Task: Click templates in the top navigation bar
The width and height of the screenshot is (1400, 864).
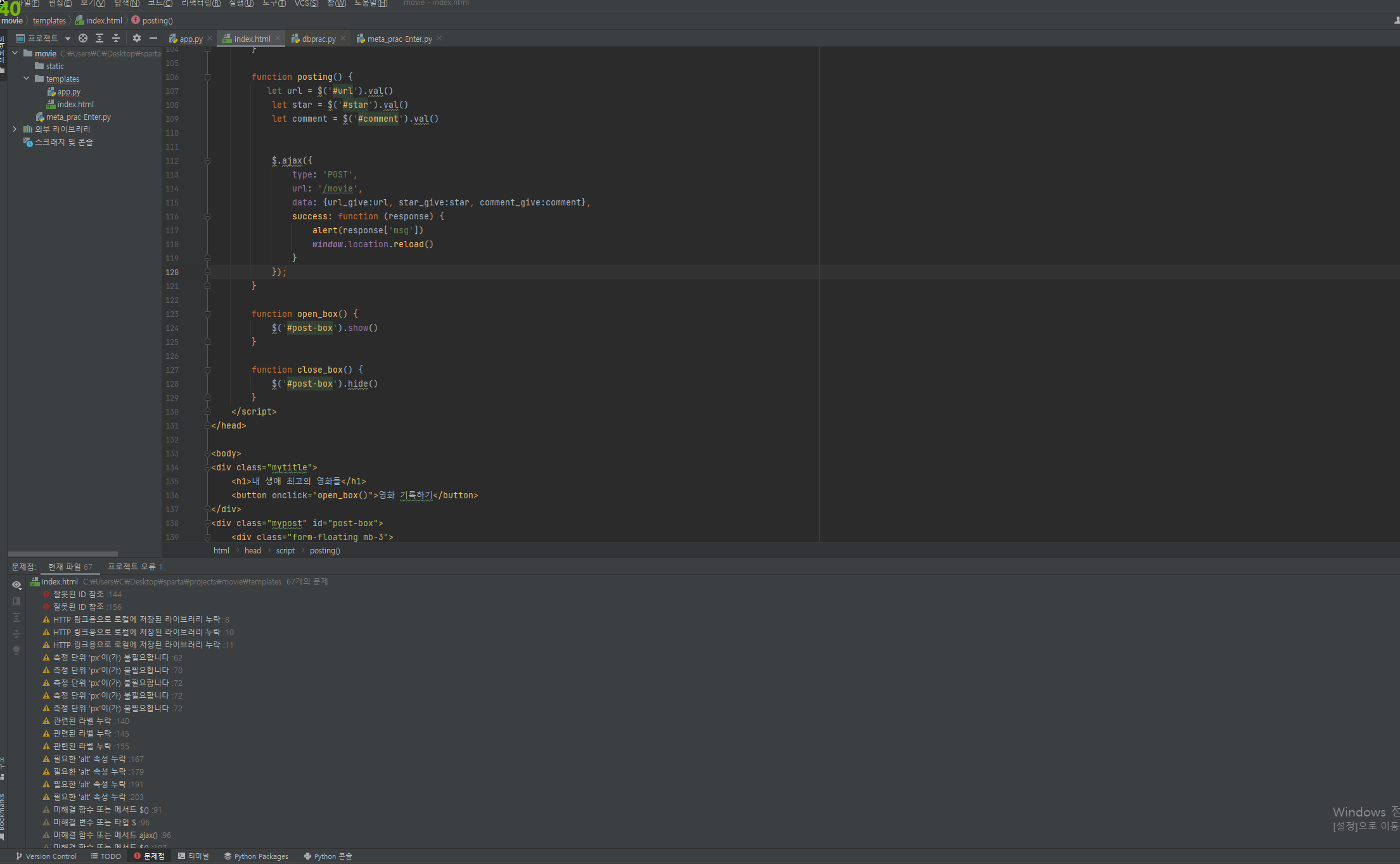Action: pos(49,21)
